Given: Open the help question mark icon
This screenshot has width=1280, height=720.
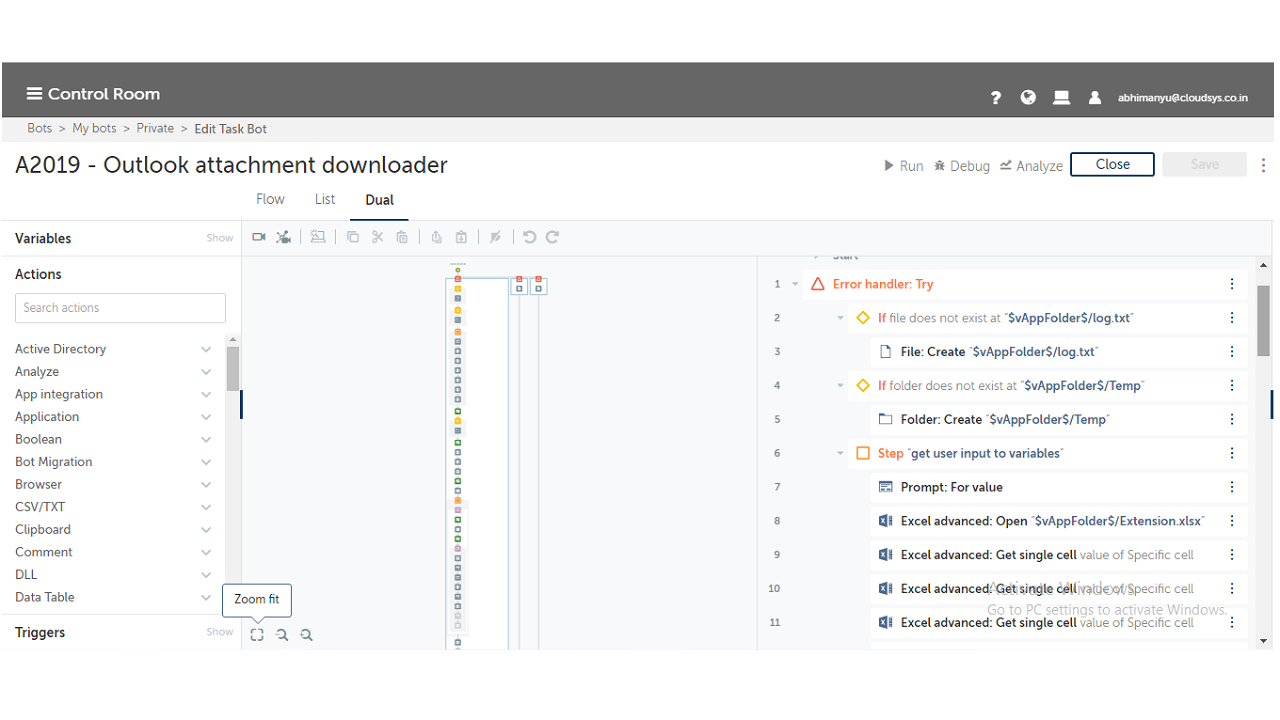Looking at the screenshot, I should (996, 98).
